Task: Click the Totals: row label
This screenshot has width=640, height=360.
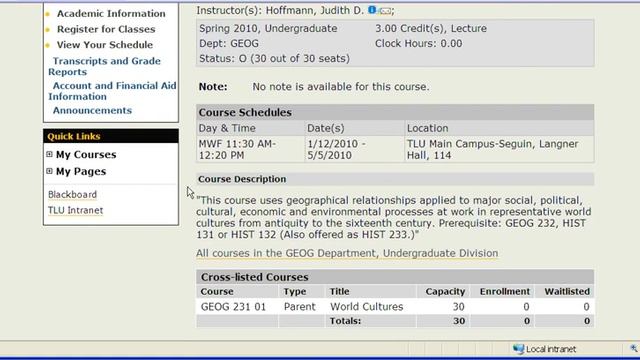Action: tap(345, 321)
